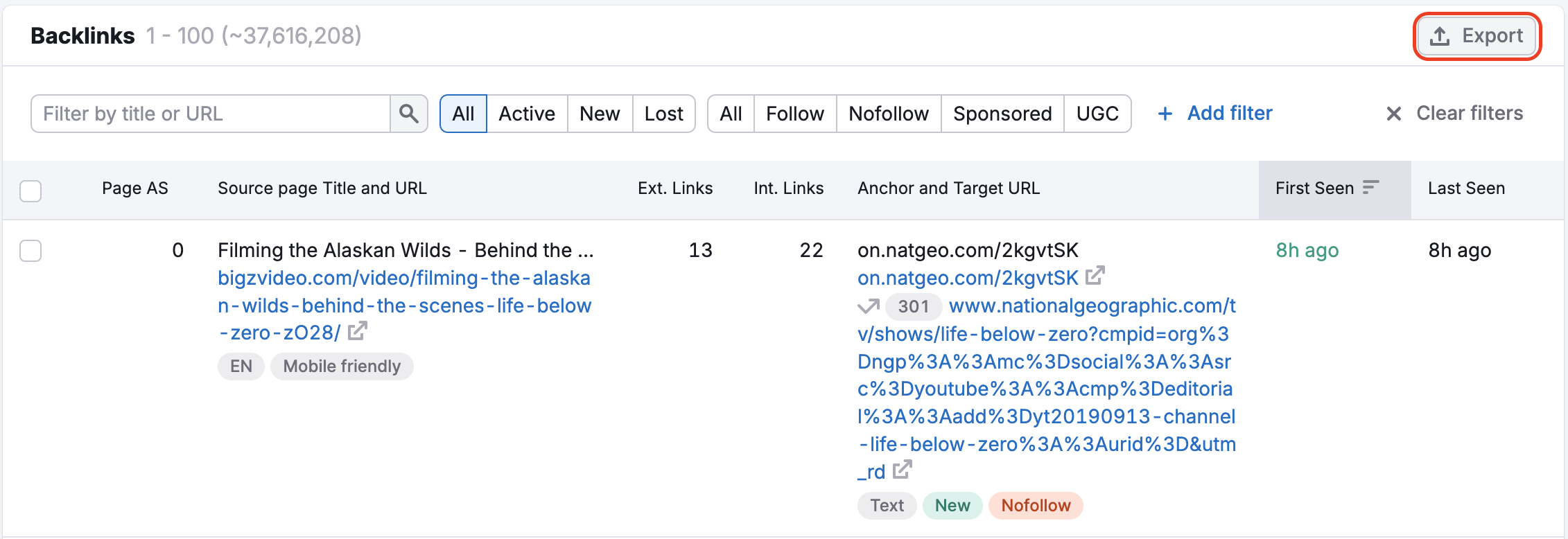The image size is (1568, 539).
Task: Sort by Last Seen column
Action: point(1466,188)
